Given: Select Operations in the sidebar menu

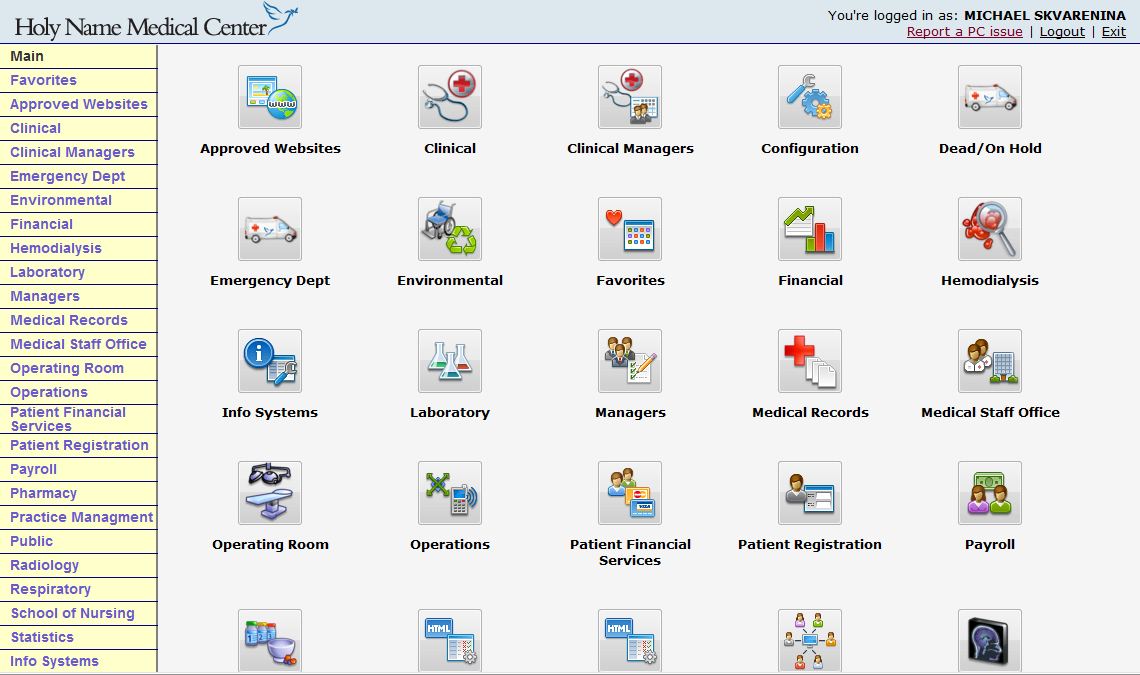Looking at the screenshot, I should click(79, 392).
